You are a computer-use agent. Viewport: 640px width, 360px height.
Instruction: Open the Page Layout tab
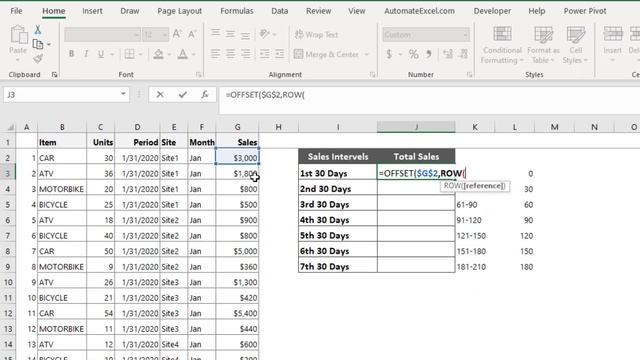tap(180, 11)
